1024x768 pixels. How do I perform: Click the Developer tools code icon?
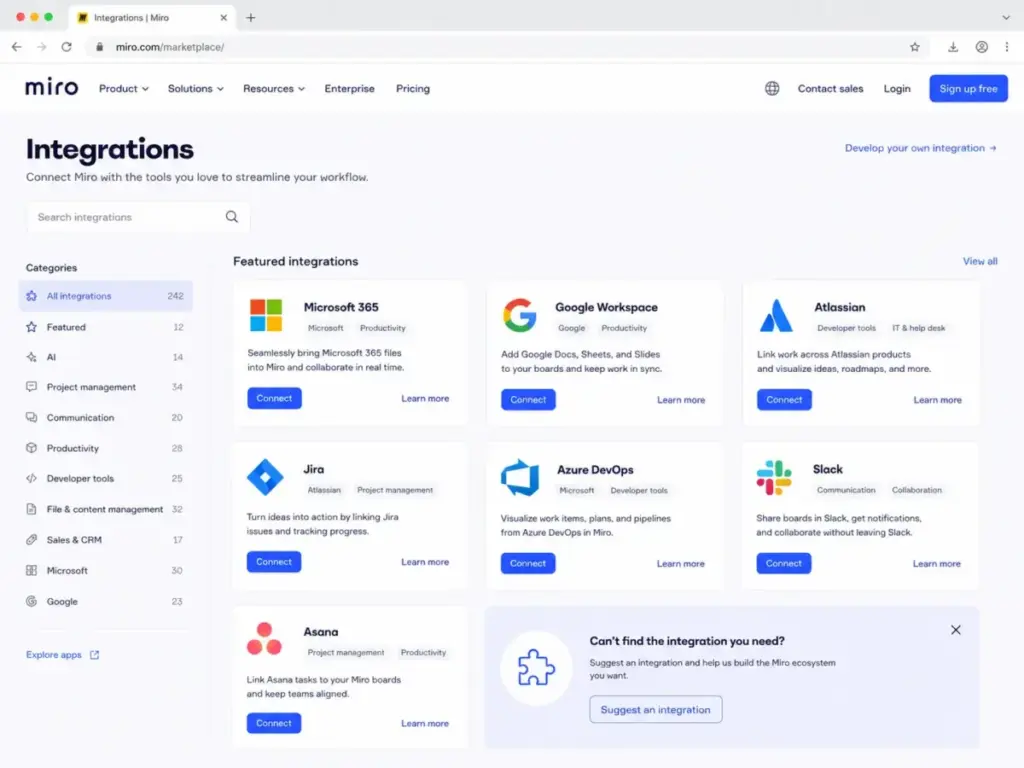pyautogui.click(x=31, y=479)
